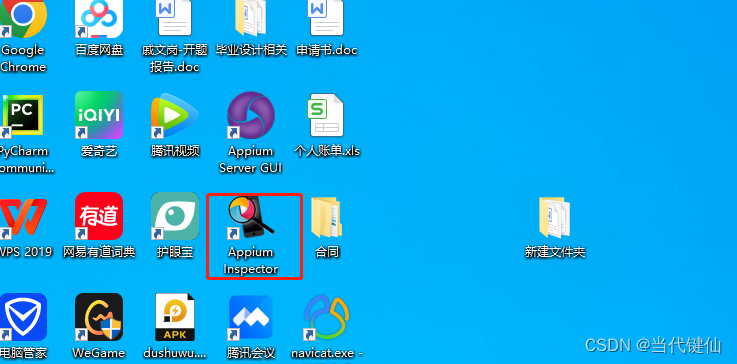Click the '个人账单.xls' file name text
737x364 pixels.
click(x=327, y=151)
